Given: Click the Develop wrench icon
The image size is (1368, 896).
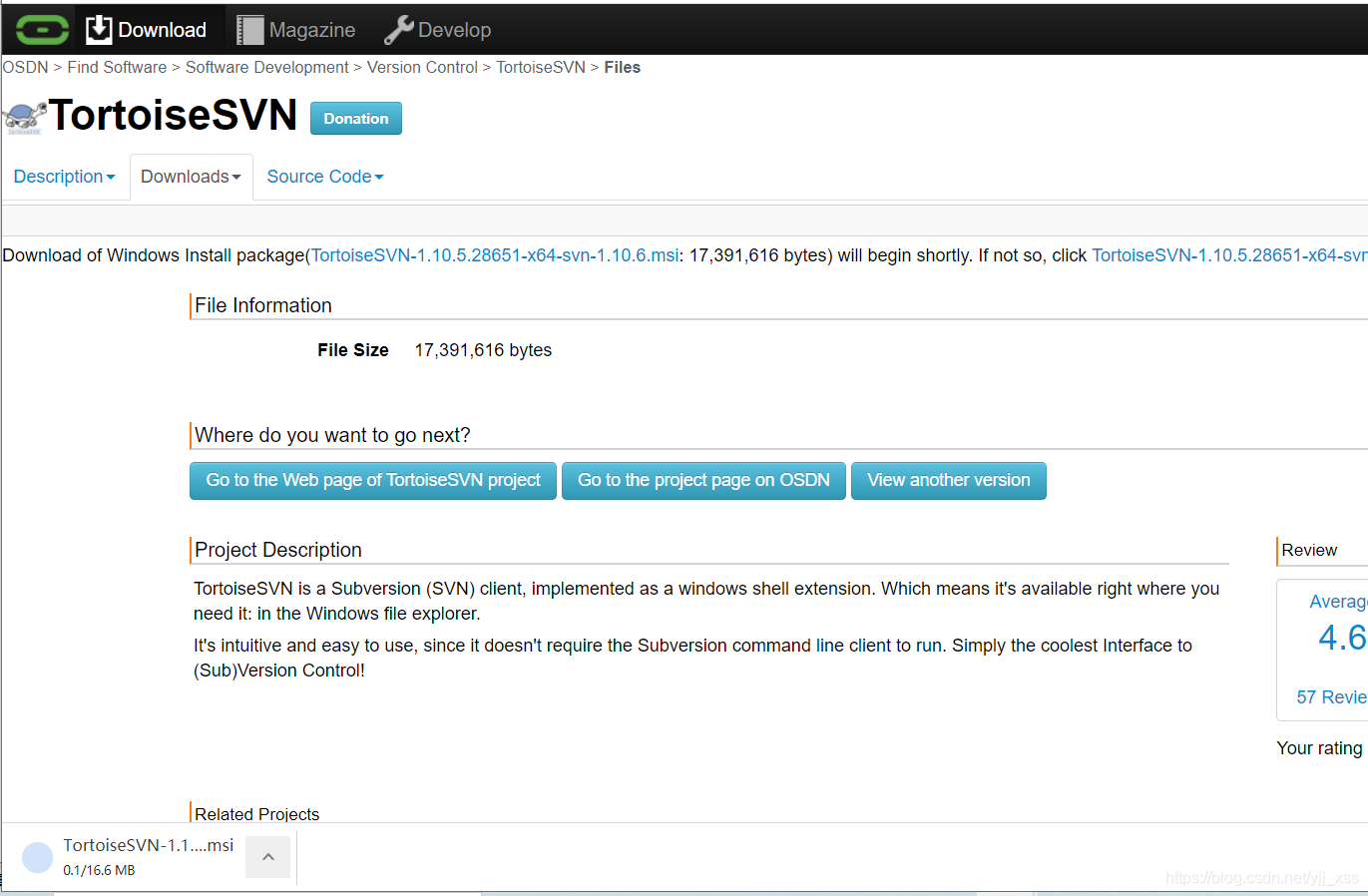Looking at the screenshot, I should pyautogui.click(x=399, y=30).
